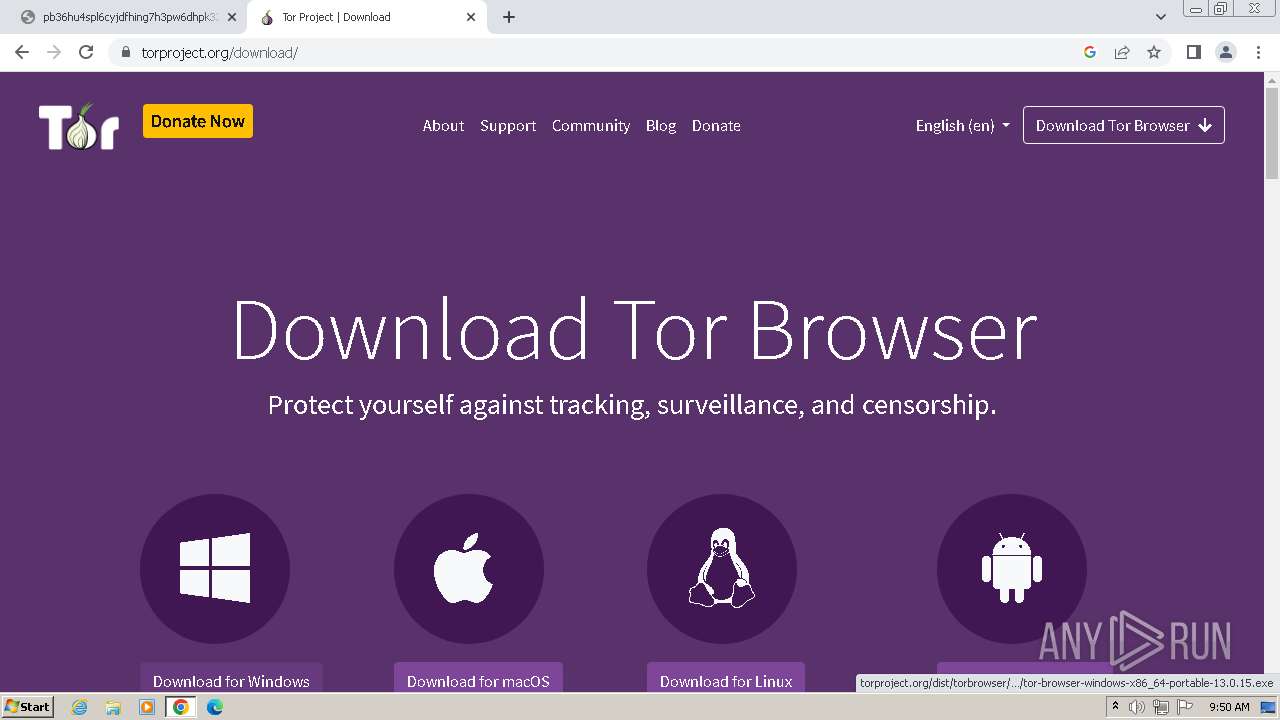1280x720 pixels.
Task: Open the Windows Start button
Action: (28, 707)
